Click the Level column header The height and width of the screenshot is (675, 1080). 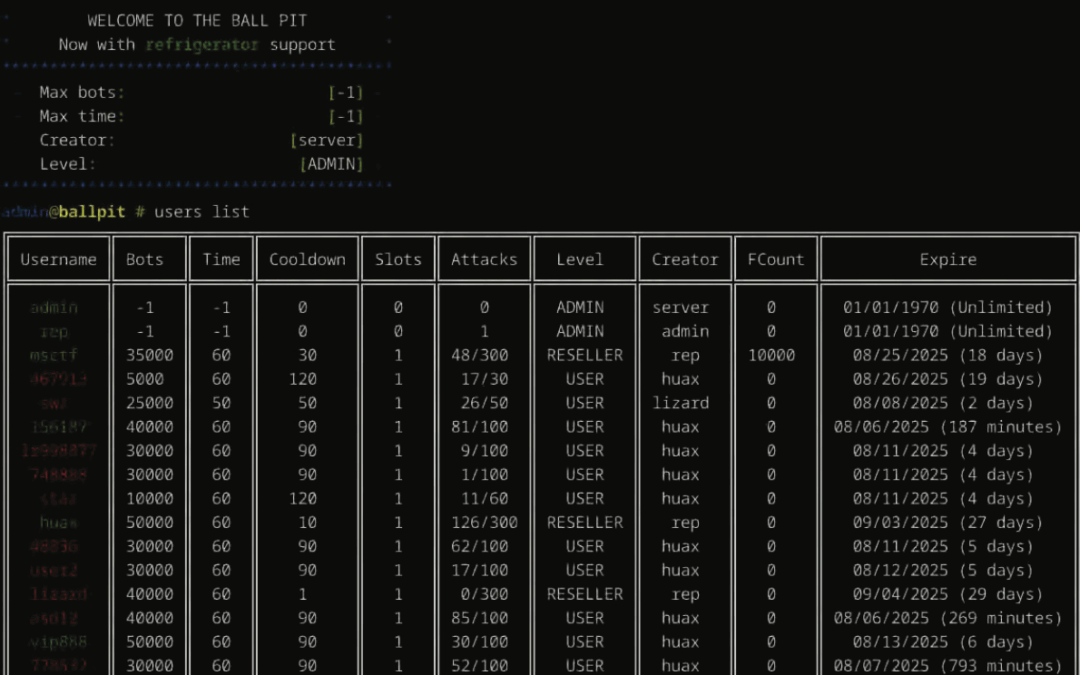pos(580,260)
